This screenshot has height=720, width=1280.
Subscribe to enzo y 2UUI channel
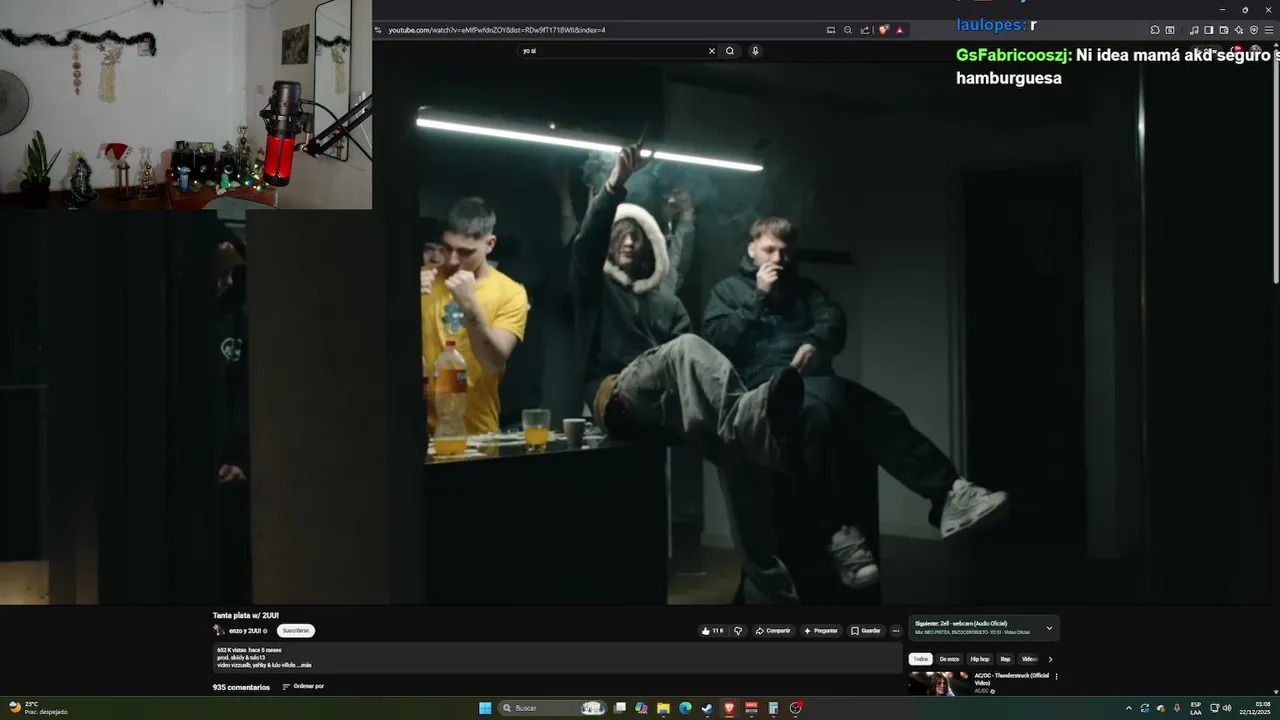click(296, 631)
